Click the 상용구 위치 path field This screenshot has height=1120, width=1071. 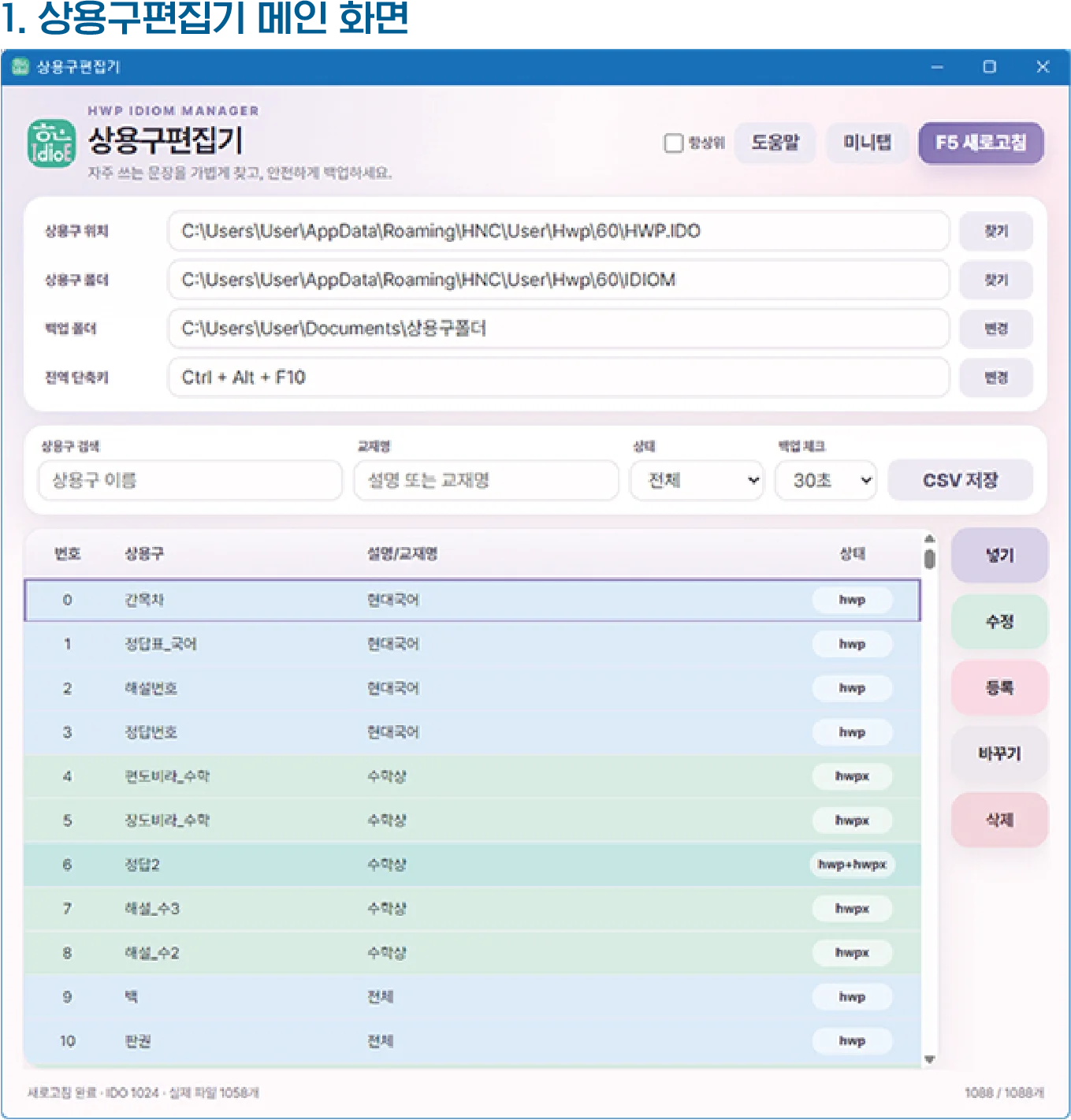pos(558,231)
